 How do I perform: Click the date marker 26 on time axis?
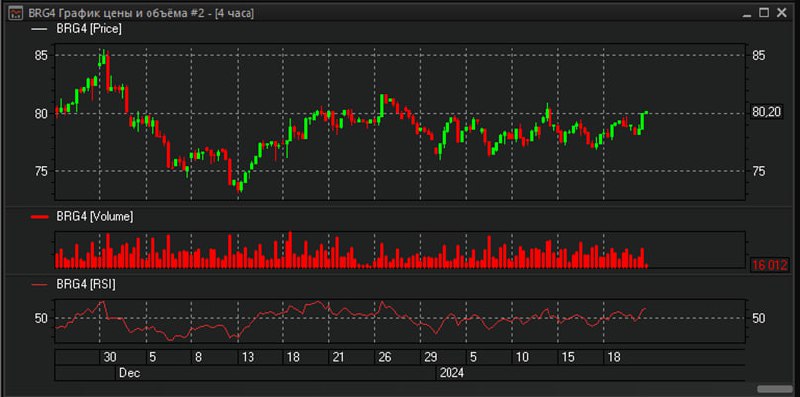coord(385,357)
